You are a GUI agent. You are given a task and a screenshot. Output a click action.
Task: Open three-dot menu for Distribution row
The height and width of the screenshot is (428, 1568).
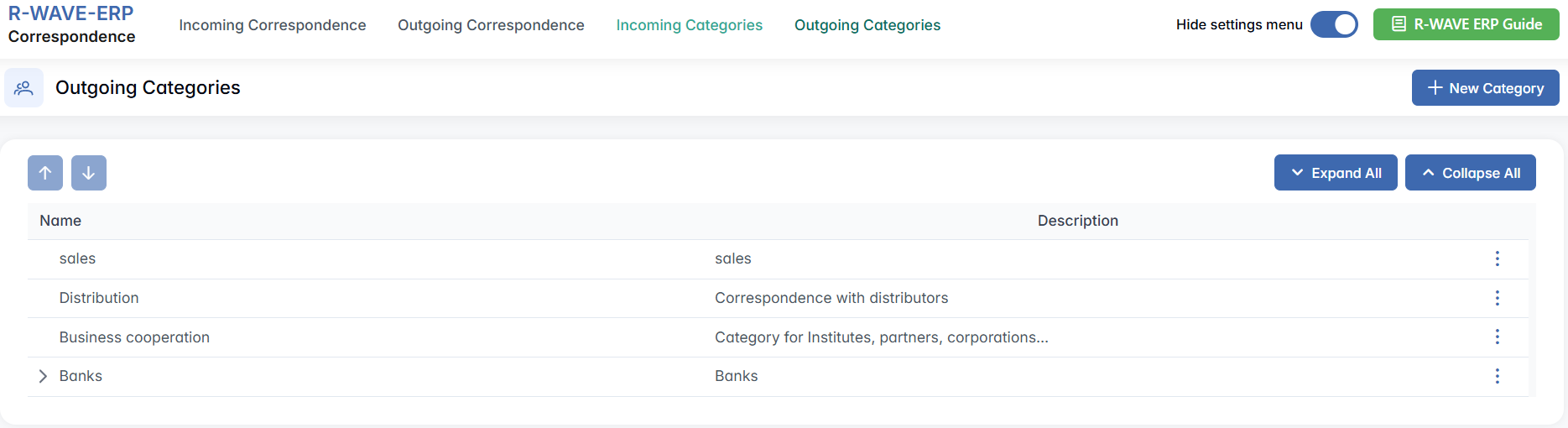tap(1497, 298)
